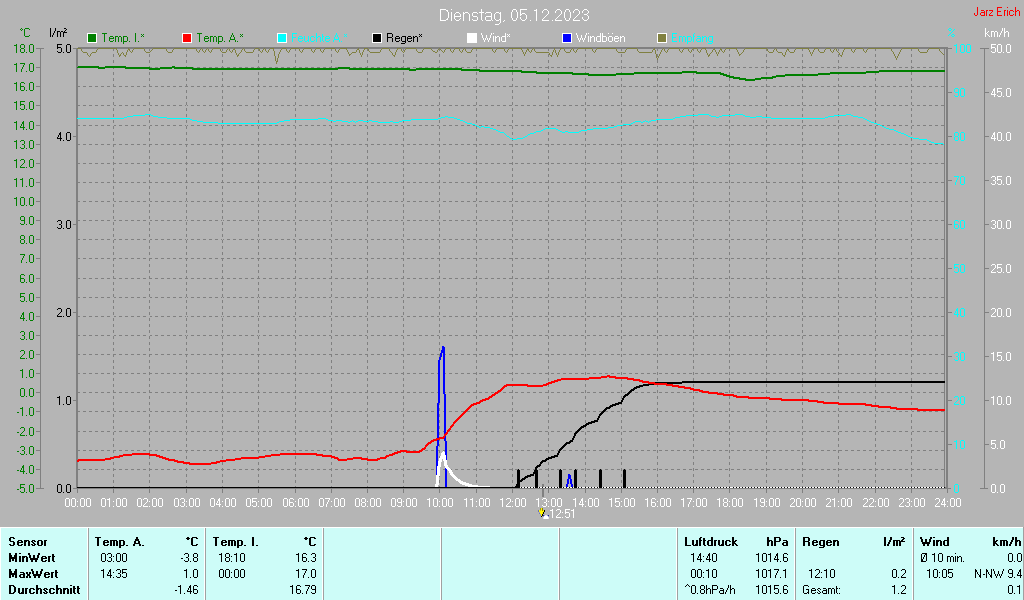This screenshot has width=1024, height=600.
Task: Click the '24:00' label on time axis
Action: click(948, 503)
